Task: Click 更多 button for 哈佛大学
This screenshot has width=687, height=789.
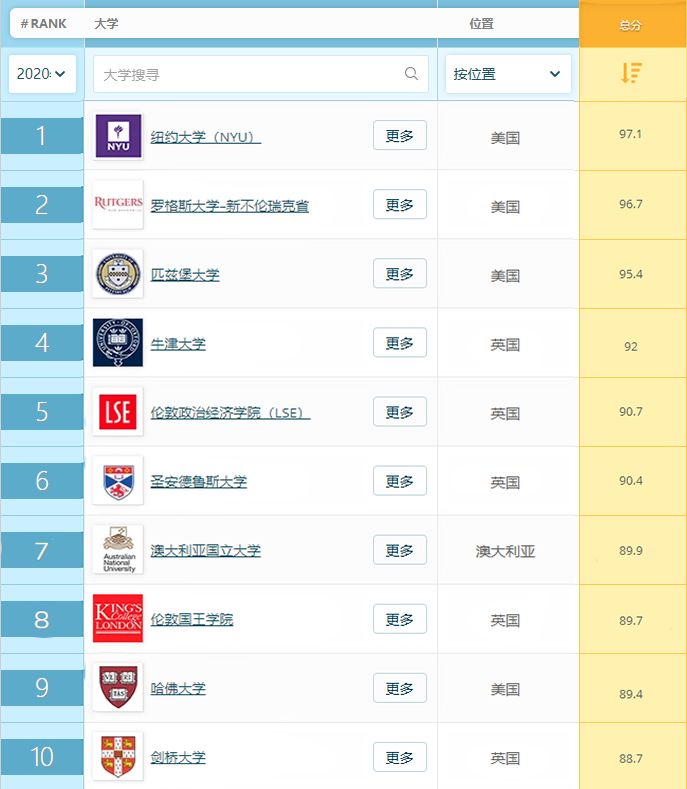Action: [x=400, y=687]
